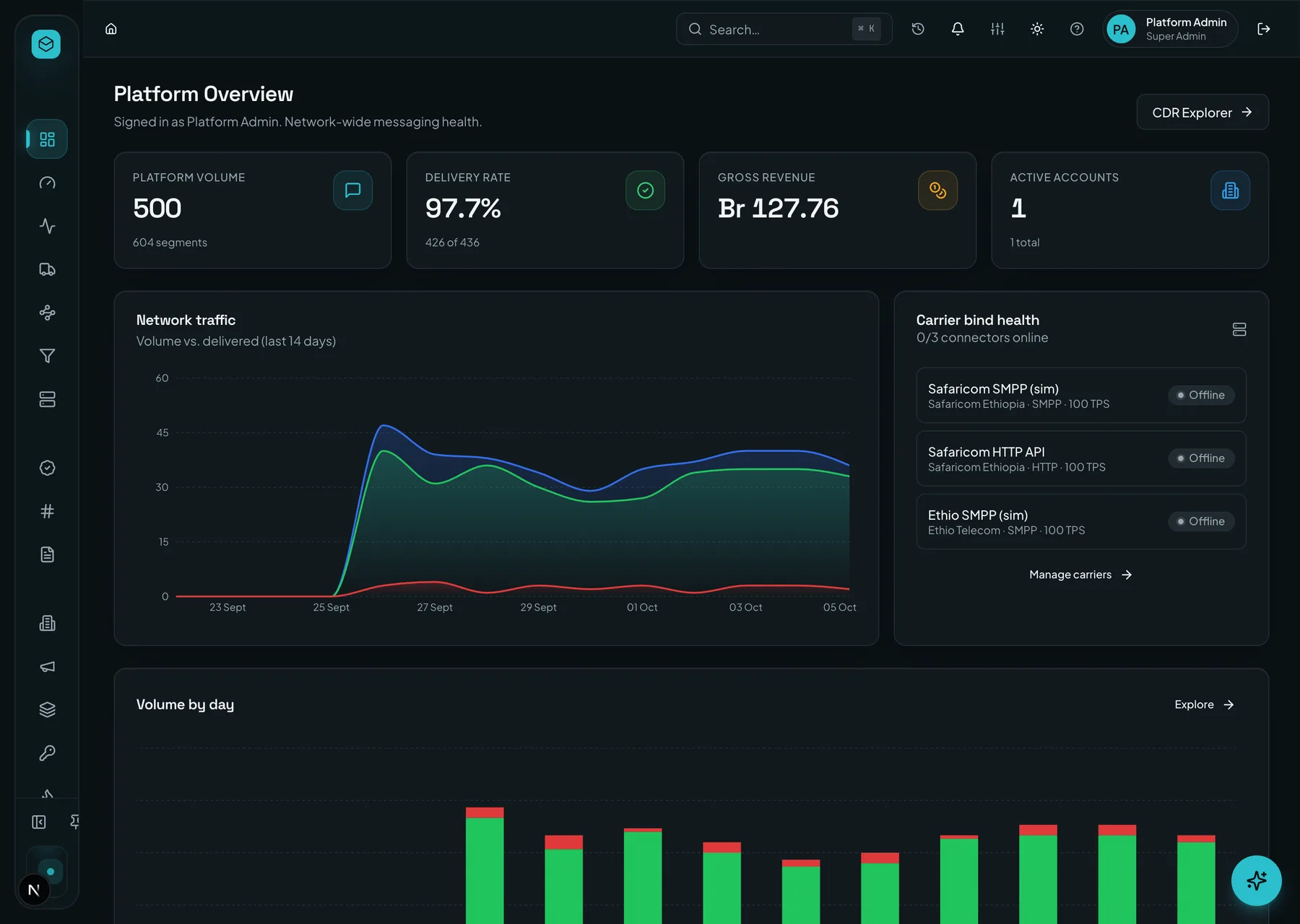Open the building accounts sidebar icon
Screen dimensions: 1300x924
point(47,623)
